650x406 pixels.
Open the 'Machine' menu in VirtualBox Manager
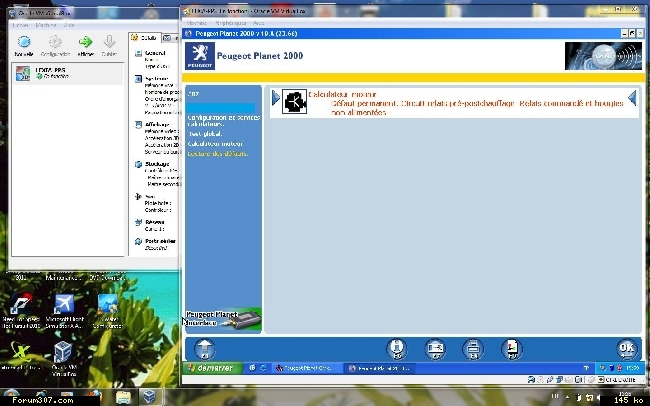[x=46, y=25]
